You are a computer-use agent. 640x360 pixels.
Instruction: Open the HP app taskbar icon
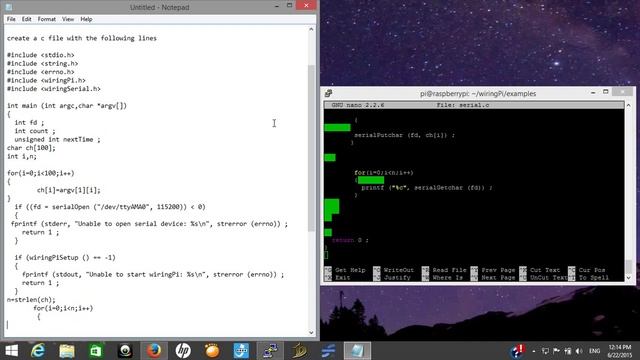(x=183, y=351)
